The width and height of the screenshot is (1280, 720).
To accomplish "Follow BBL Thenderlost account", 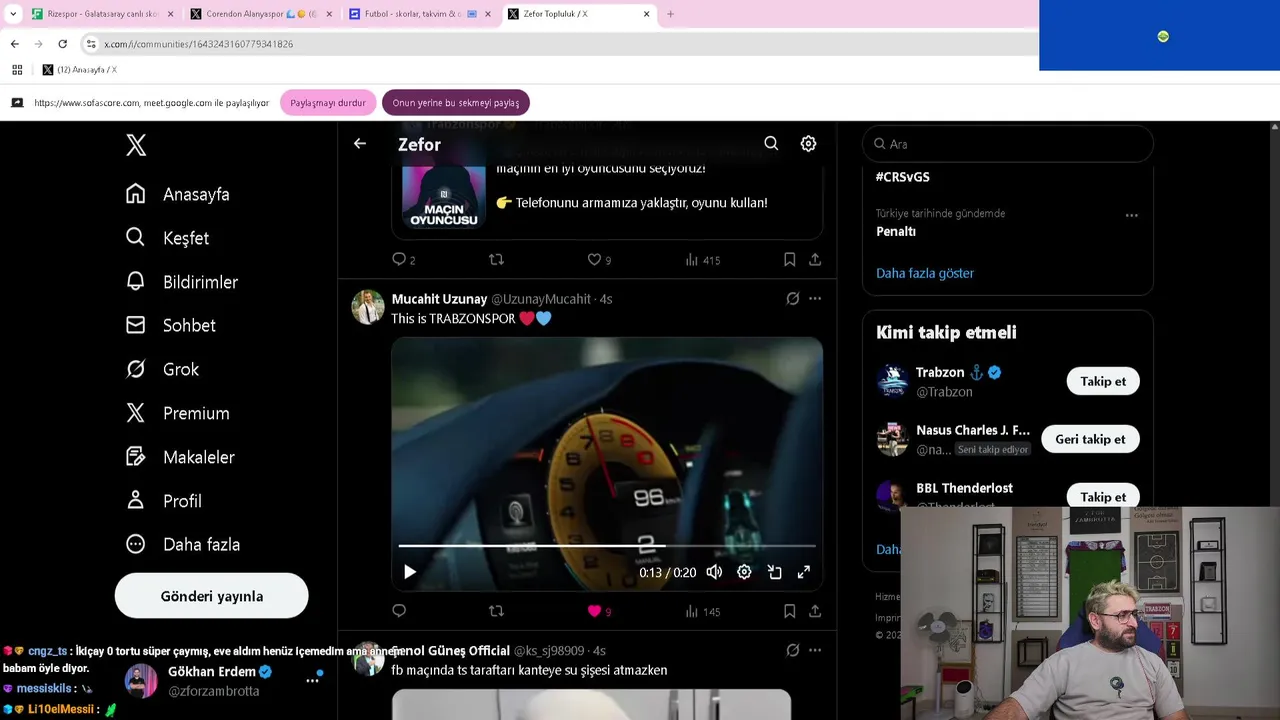I will click(1103, 497).
